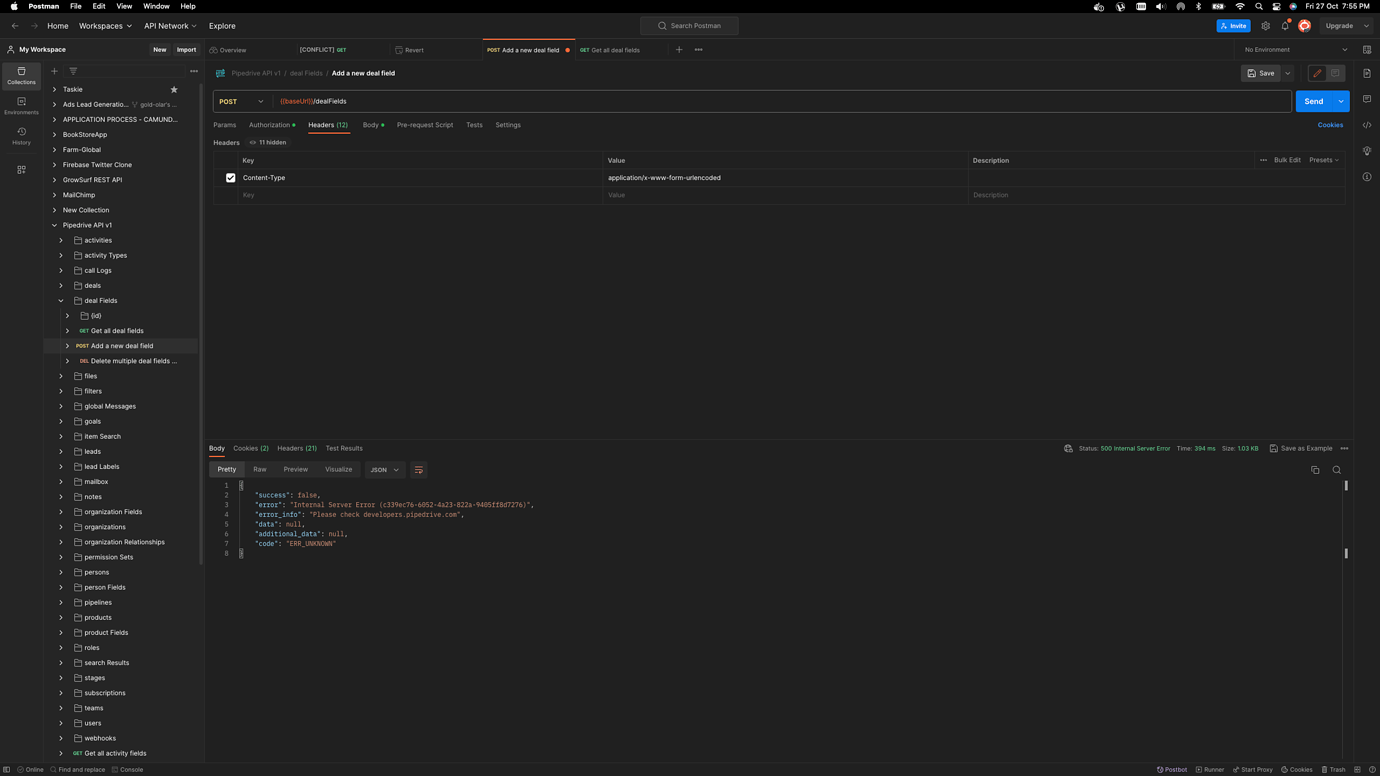The height and width of the screenshot is (776, 1380).
Task: Open sidebar collections more options ellipsis
Action: coord(194,71)
